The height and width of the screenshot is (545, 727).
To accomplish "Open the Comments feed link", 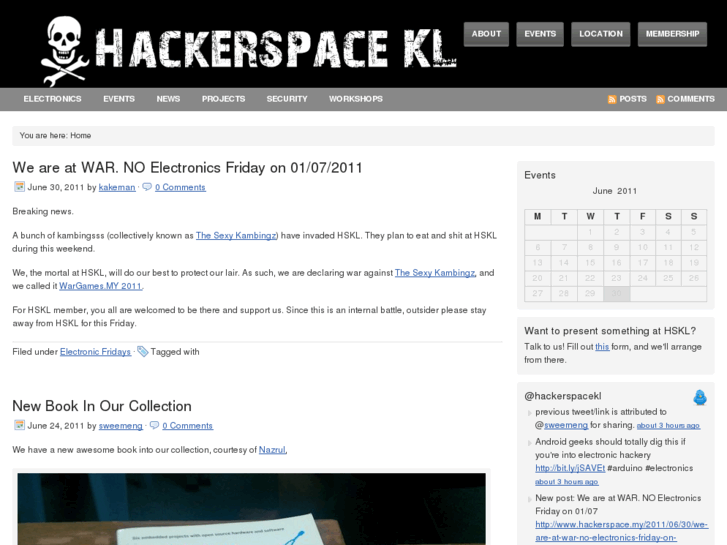I will (x=691, y=99).
